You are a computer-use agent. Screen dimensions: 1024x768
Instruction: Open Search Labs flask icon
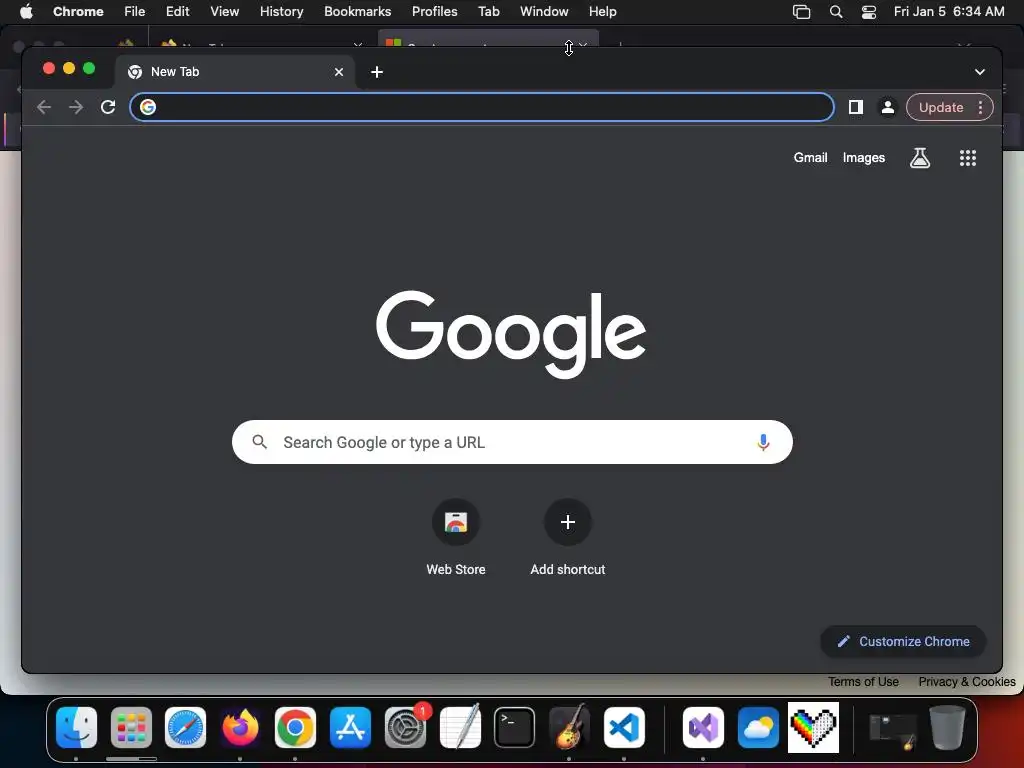[920, 157]
